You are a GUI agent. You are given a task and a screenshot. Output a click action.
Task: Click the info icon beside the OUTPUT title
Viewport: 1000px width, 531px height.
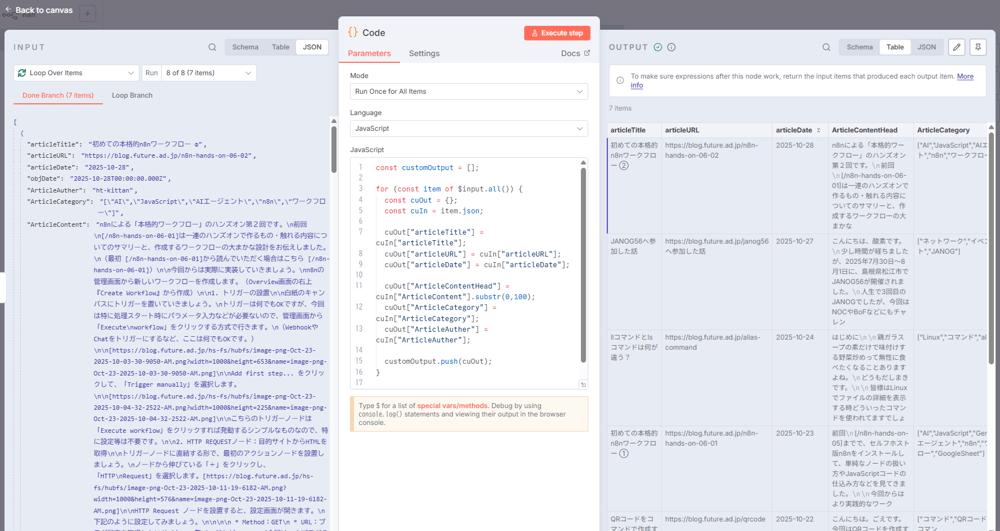(671, 47)
